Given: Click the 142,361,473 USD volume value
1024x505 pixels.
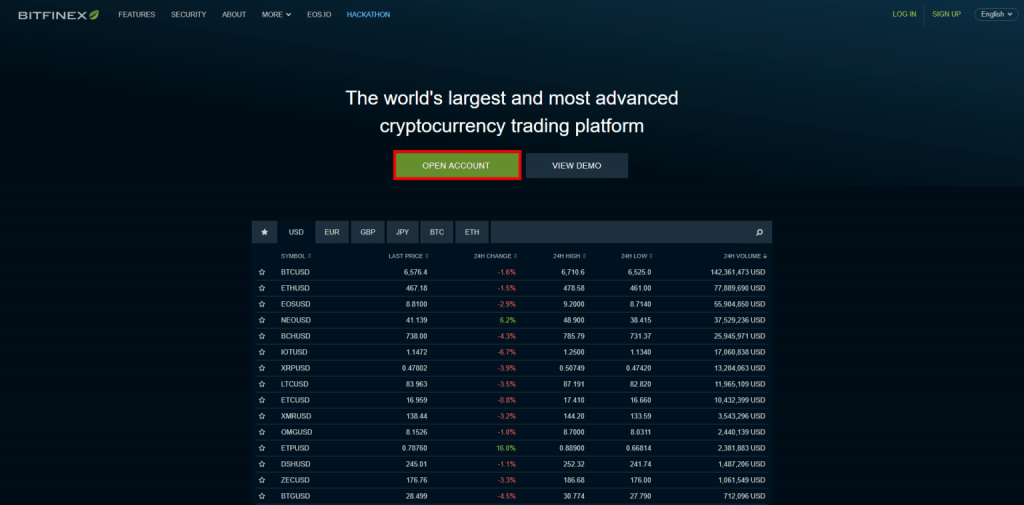Looking at the screenshot, I should click(x=737, y=272).
